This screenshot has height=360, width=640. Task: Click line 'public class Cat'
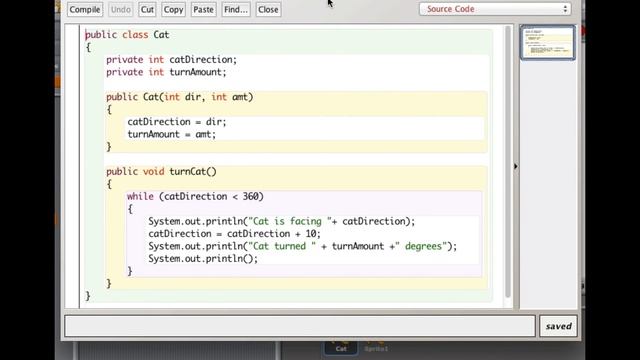[x=127, y=35]
